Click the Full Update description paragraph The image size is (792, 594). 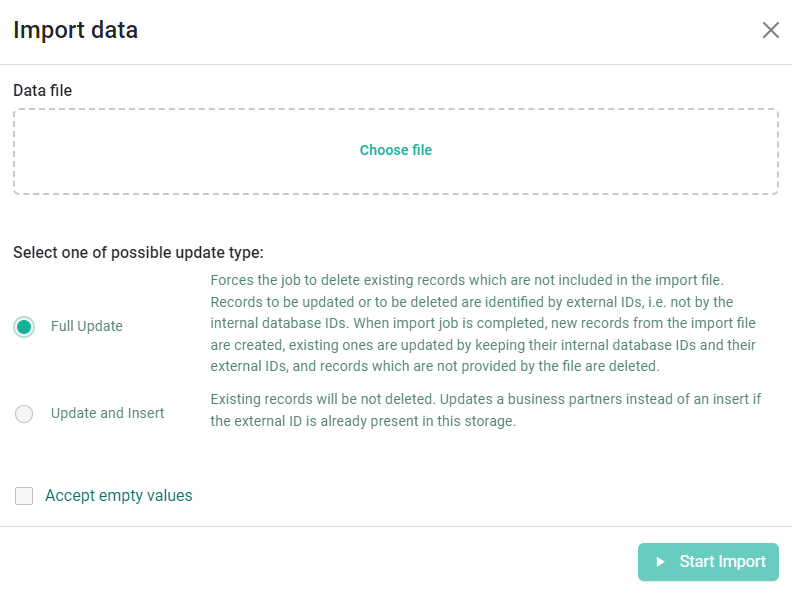pos(483,323)
